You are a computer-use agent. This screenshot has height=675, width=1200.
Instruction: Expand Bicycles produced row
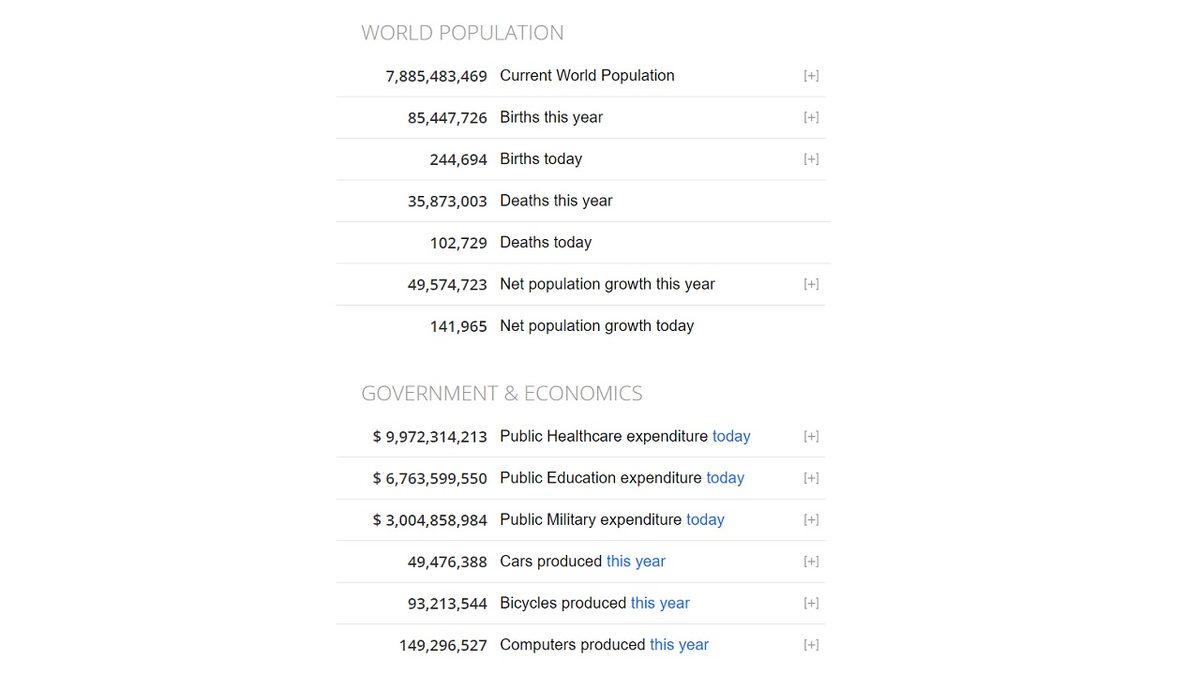point(811,603)
